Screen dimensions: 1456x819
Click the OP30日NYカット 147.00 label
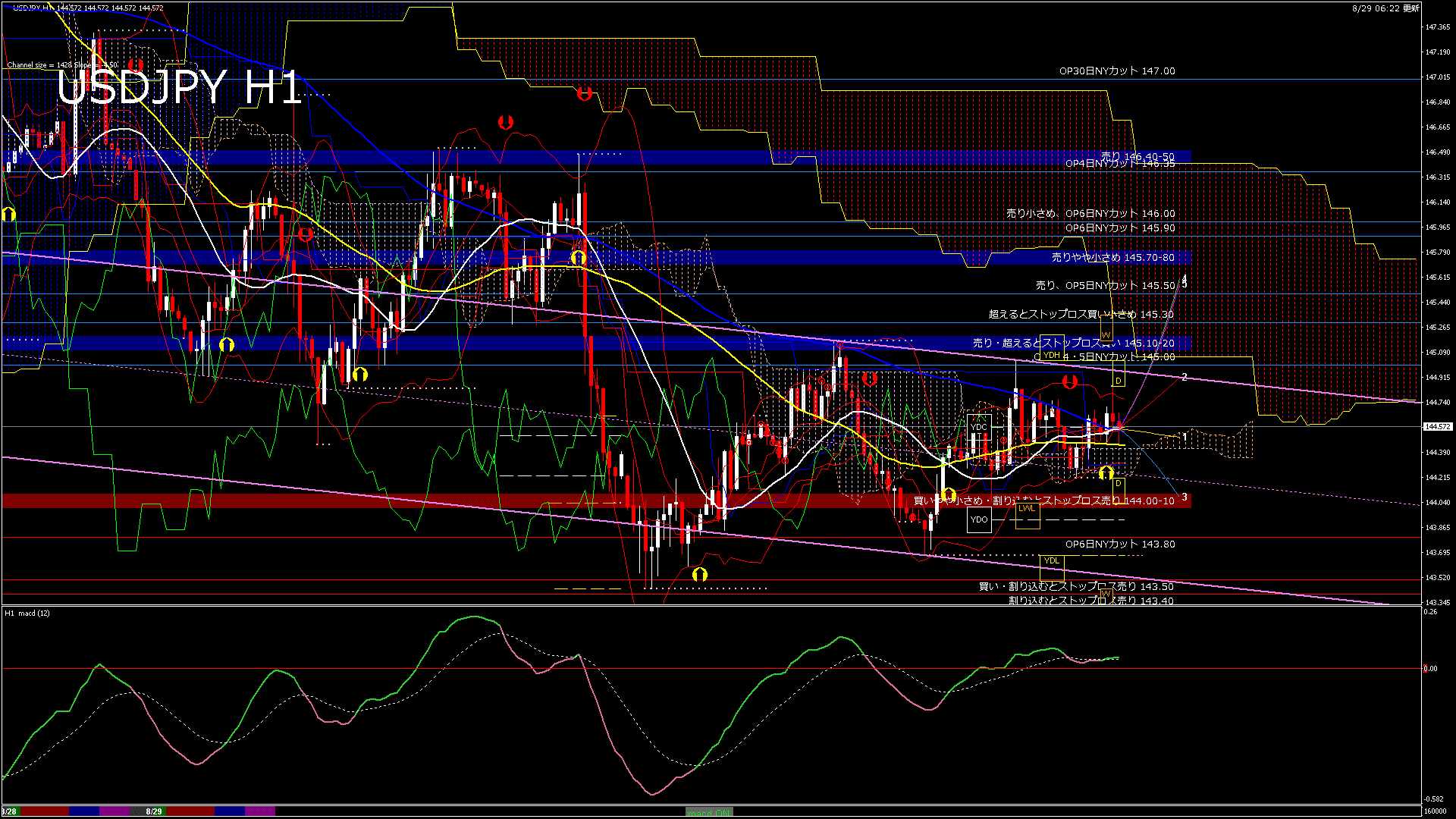point(1117,71)
